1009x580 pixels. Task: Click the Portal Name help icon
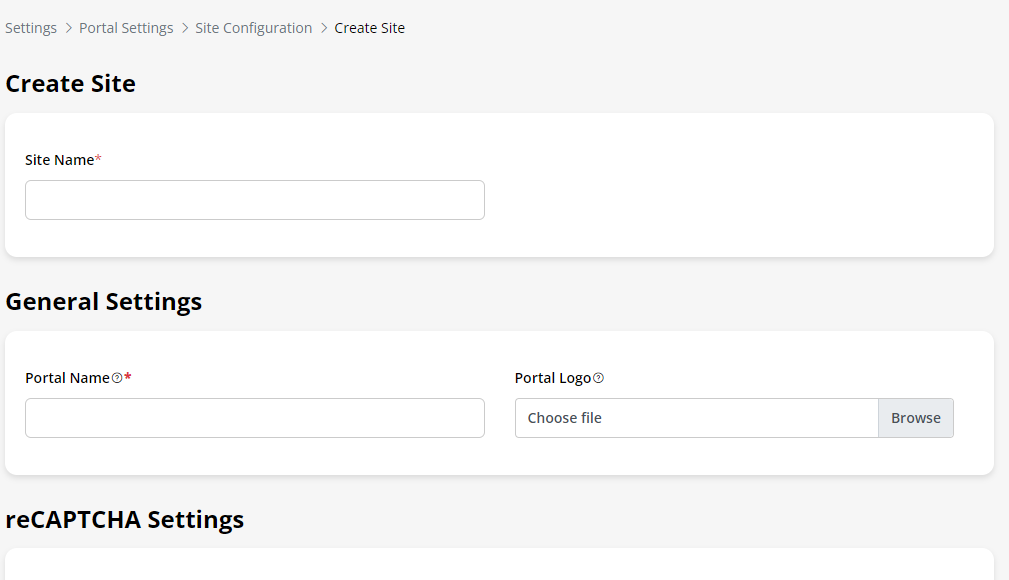(117, 378)
